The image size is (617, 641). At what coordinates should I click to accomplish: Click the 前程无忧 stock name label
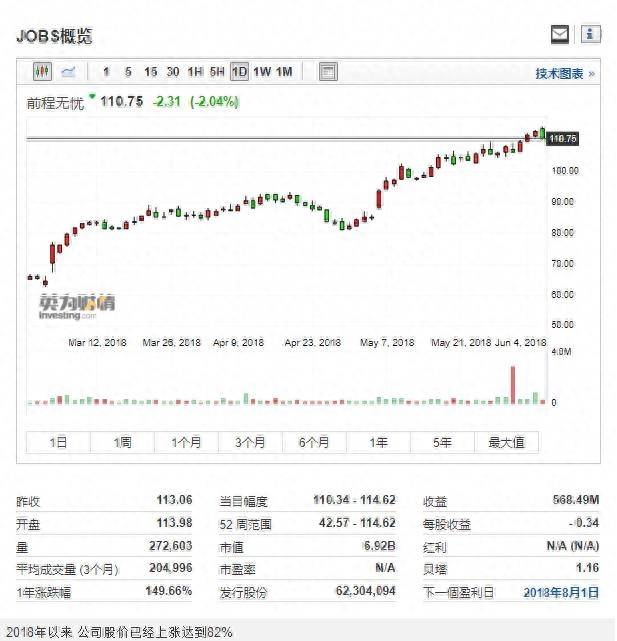click(x=55, y=103)
